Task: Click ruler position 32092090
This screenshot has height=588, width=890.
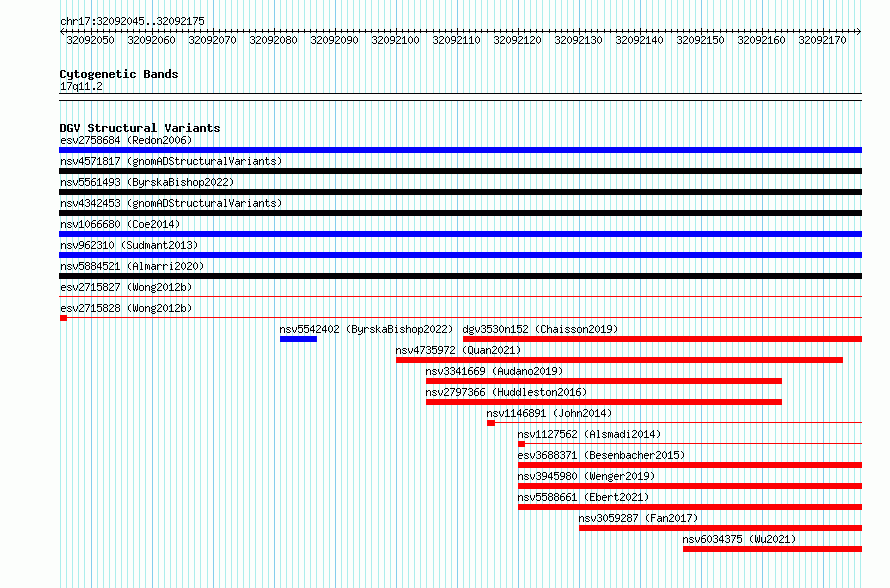Action: 334,40
